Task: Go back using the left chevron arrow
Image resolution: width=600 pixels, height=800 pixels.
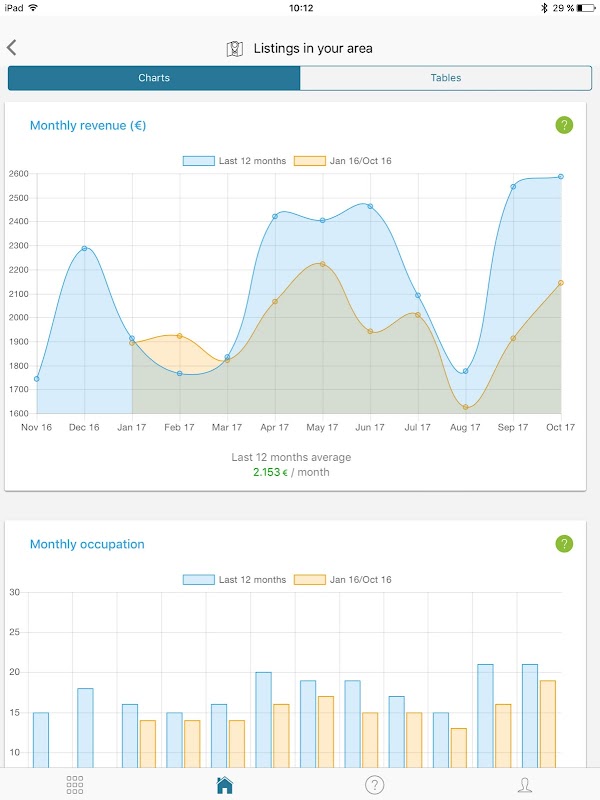Action: 12,47
